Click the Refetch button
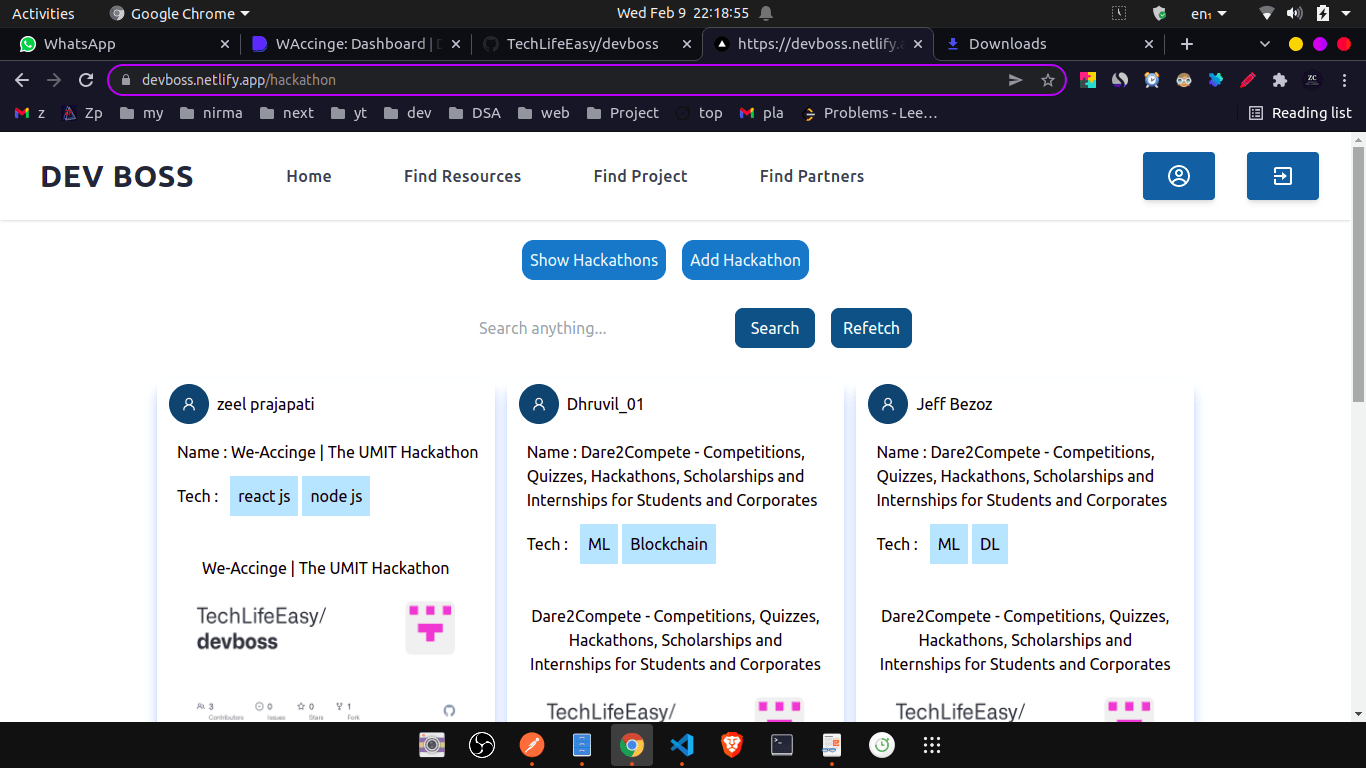 point(871,328)
